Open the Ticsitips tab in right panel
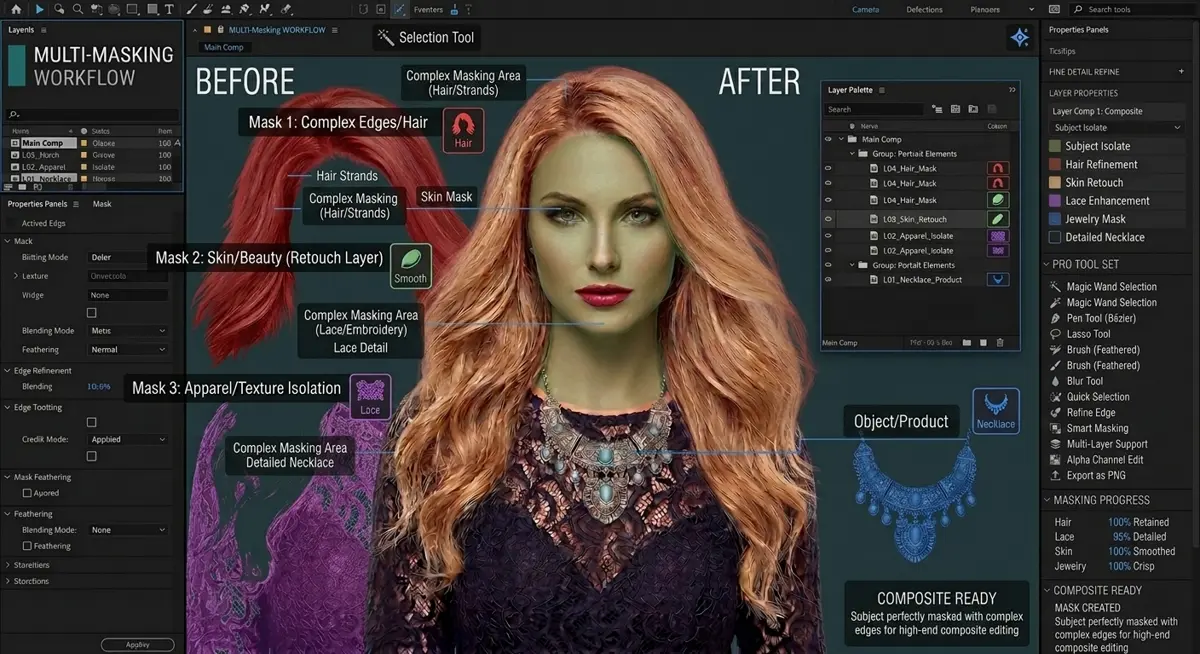The height and width of the screenshot is (654, 1200). [x=1062, y=50]
